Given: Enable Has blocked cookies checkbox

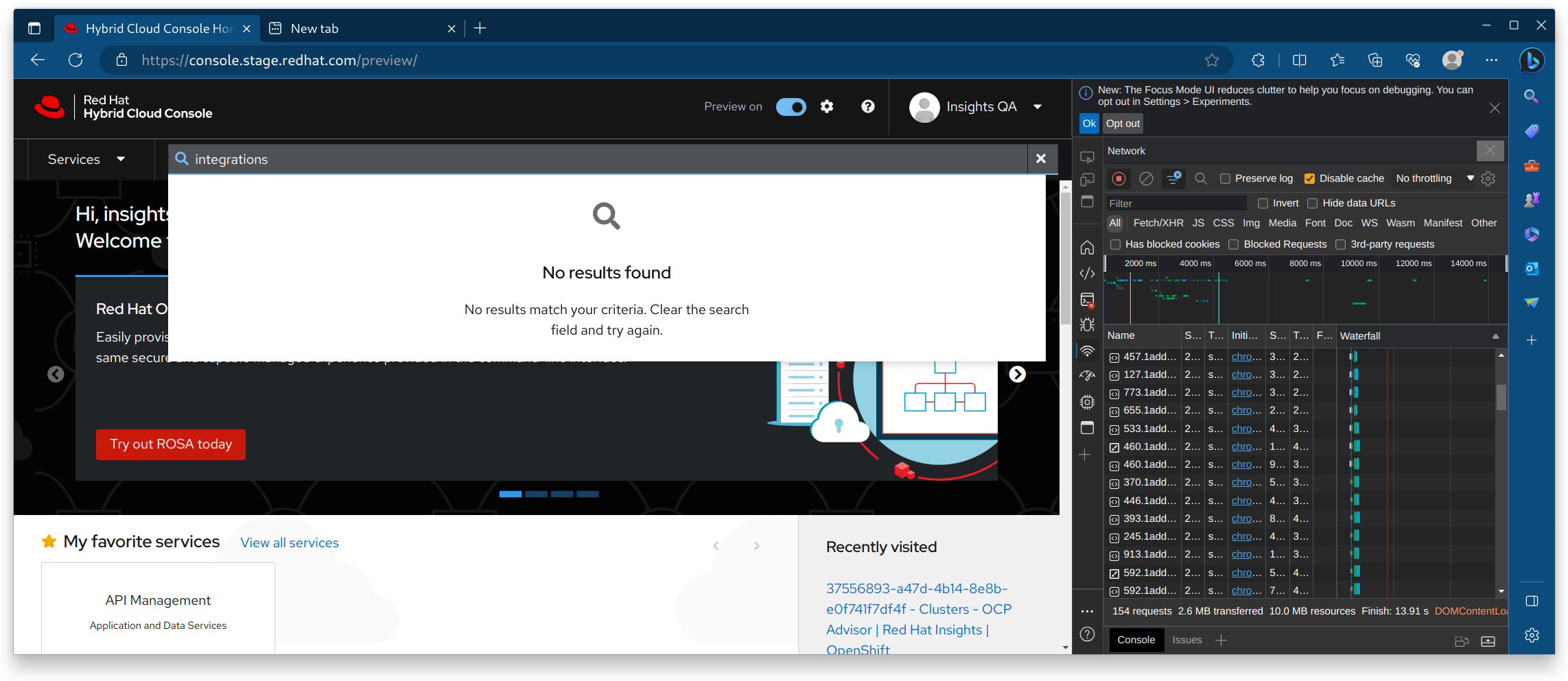Looking at the screenshot, I should click(1115, 244).
